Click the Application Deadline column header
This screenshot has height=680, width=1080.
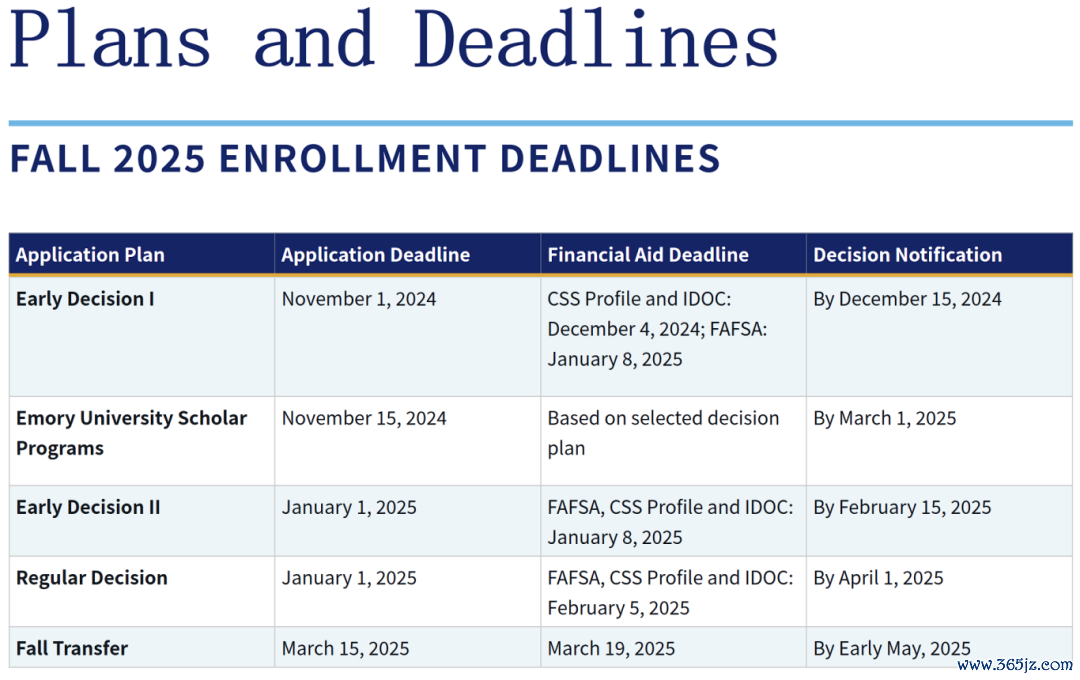coord(375,255)
